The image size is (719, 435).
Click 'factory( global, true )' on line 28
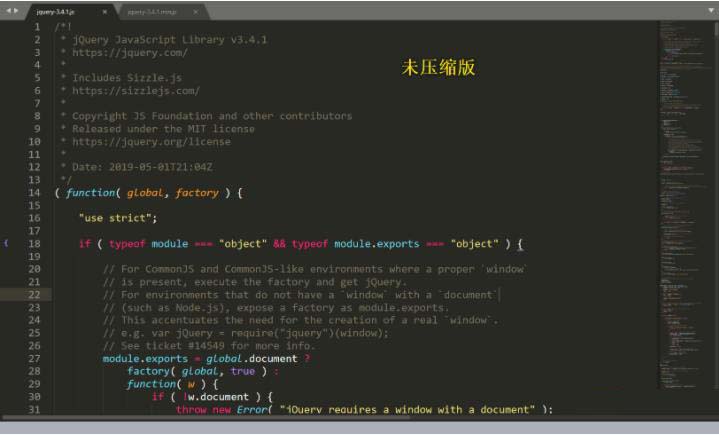(197, 371)
